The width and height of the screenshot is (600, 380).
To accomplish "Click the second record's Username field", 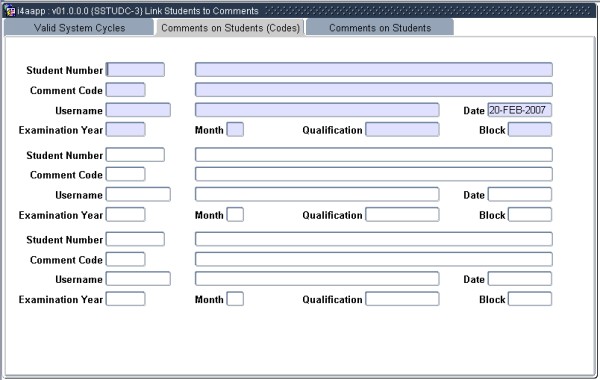I will (x=138, y=194).
